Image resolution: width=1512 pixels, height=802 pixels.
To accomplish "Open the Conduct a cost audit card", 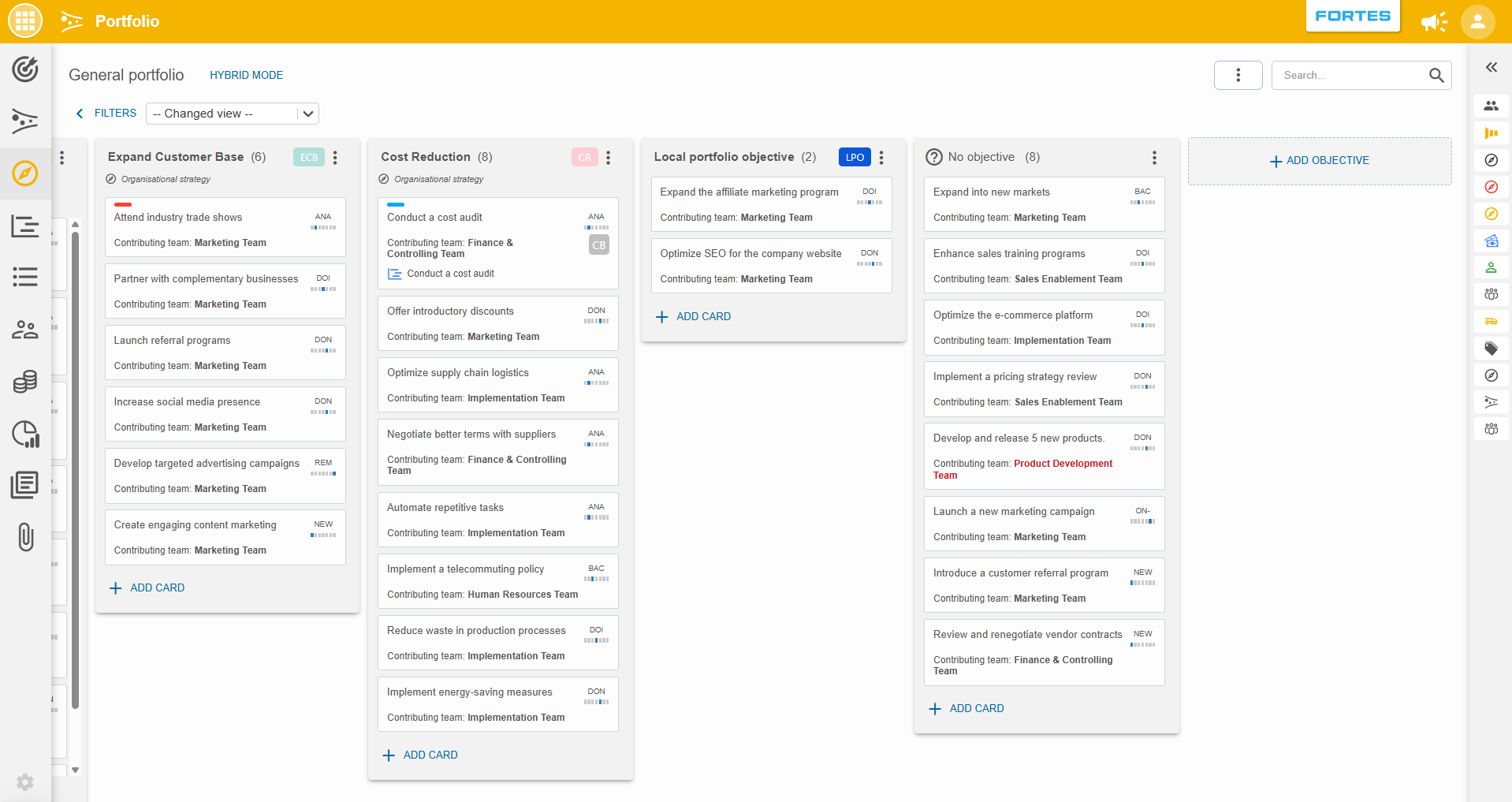I will point(498,243).
